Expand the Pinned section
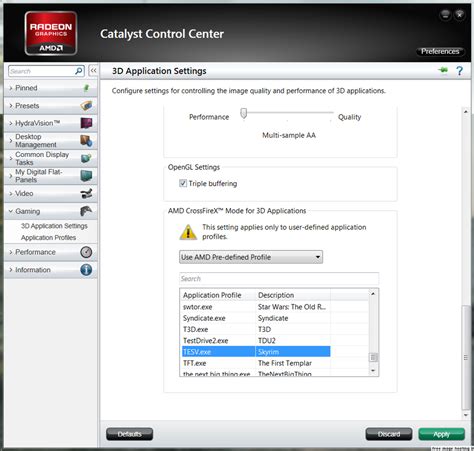 (x=51, y=88)
